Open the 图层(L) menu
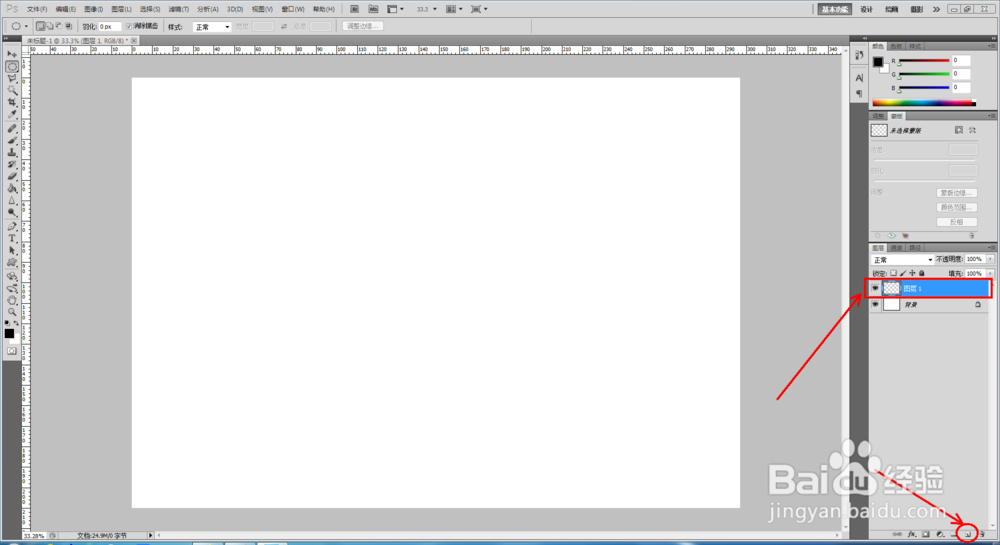This screenshot has width=1000, height=545. pos(121,9)
